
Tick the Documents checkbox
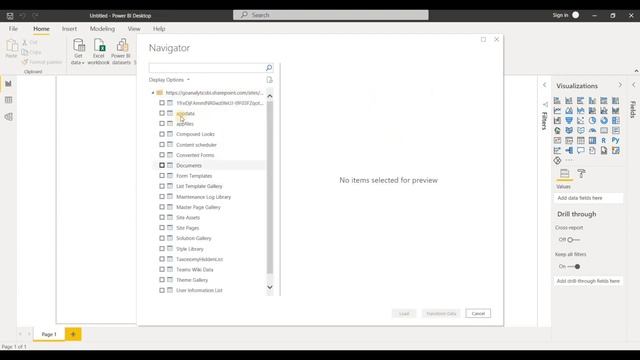pos(162,165)
